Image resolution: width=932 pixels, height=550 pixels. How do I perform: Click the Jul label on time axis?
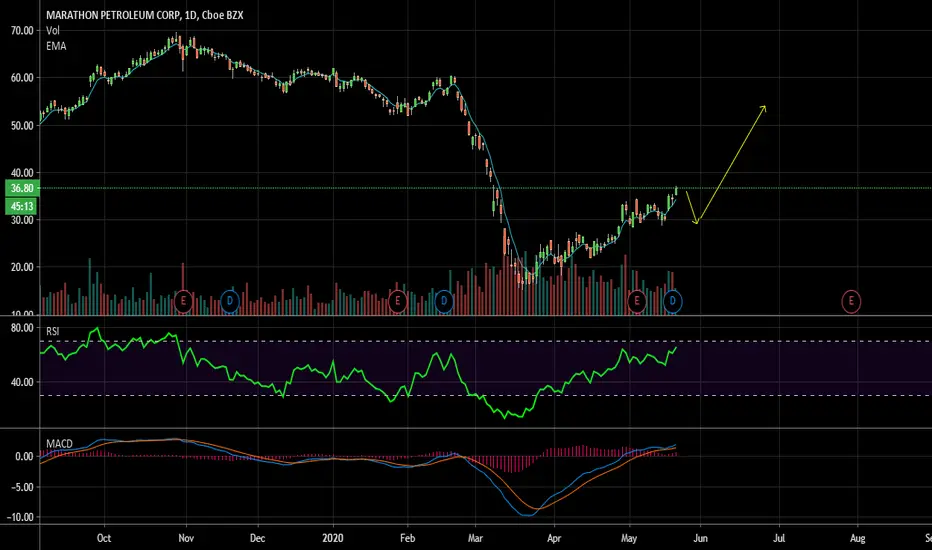click(779, 538)
